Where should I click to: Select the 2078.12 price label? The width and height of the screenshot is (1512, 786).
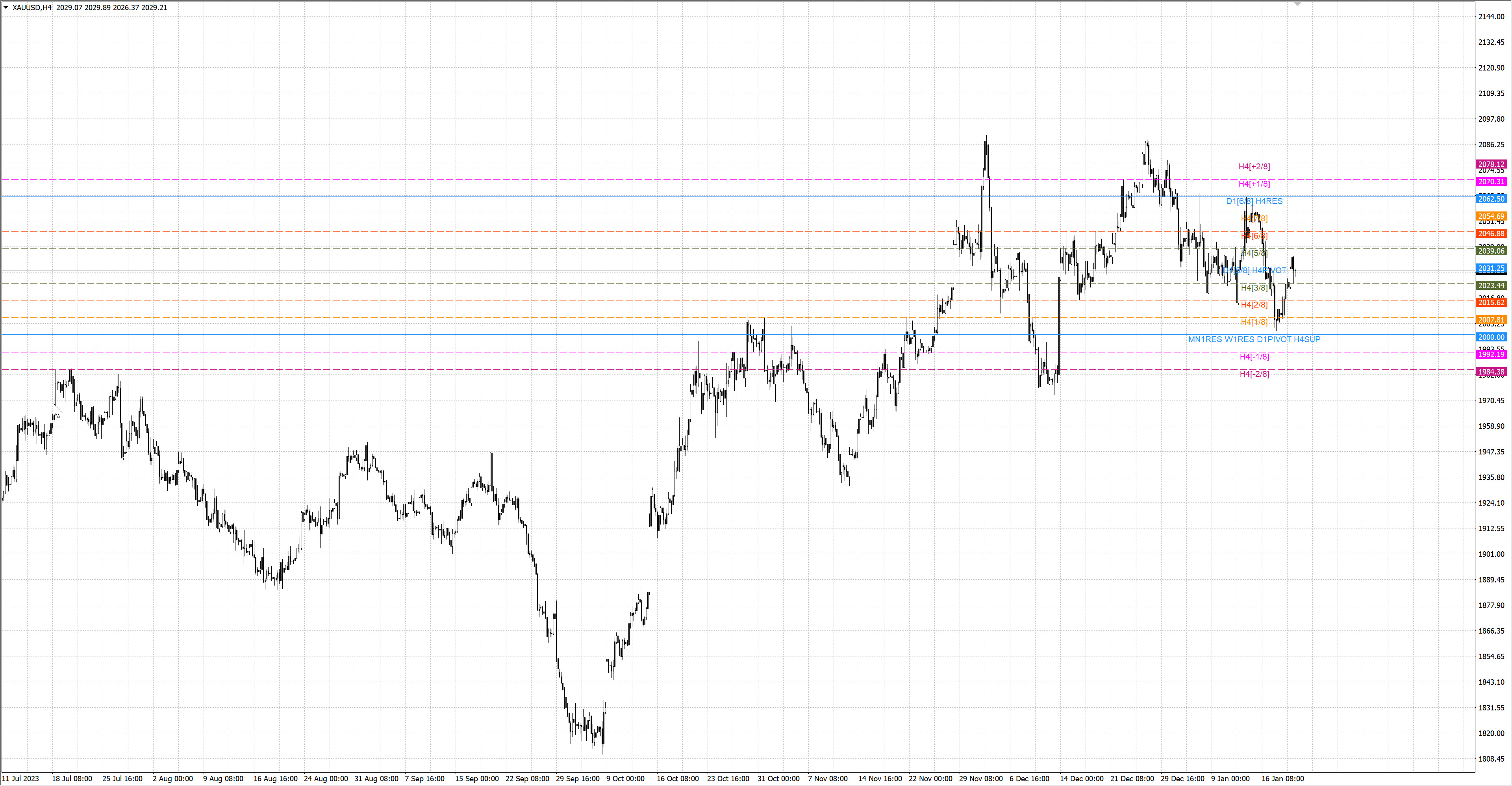(1491, 164)
